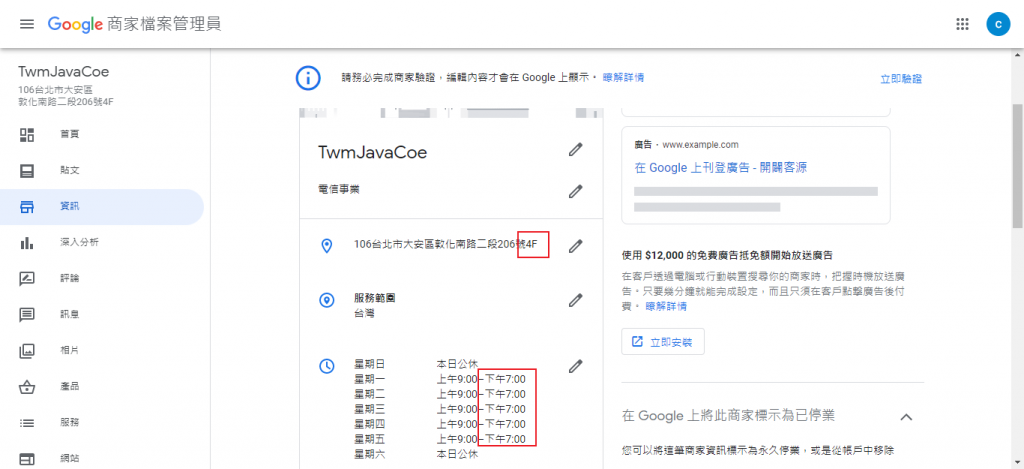Click the 星期六 本日公休 row
The width and height of the screenshot is (1024, 469).
pos(417,454)
